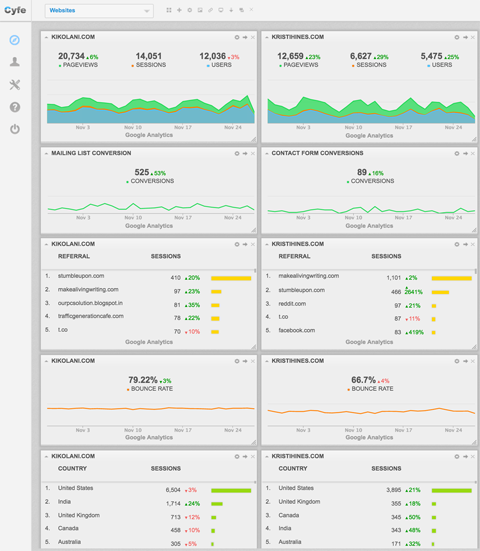
Task: Click the KIKOLANI.COM referral table scrollbar
Action: pos(255,271)
